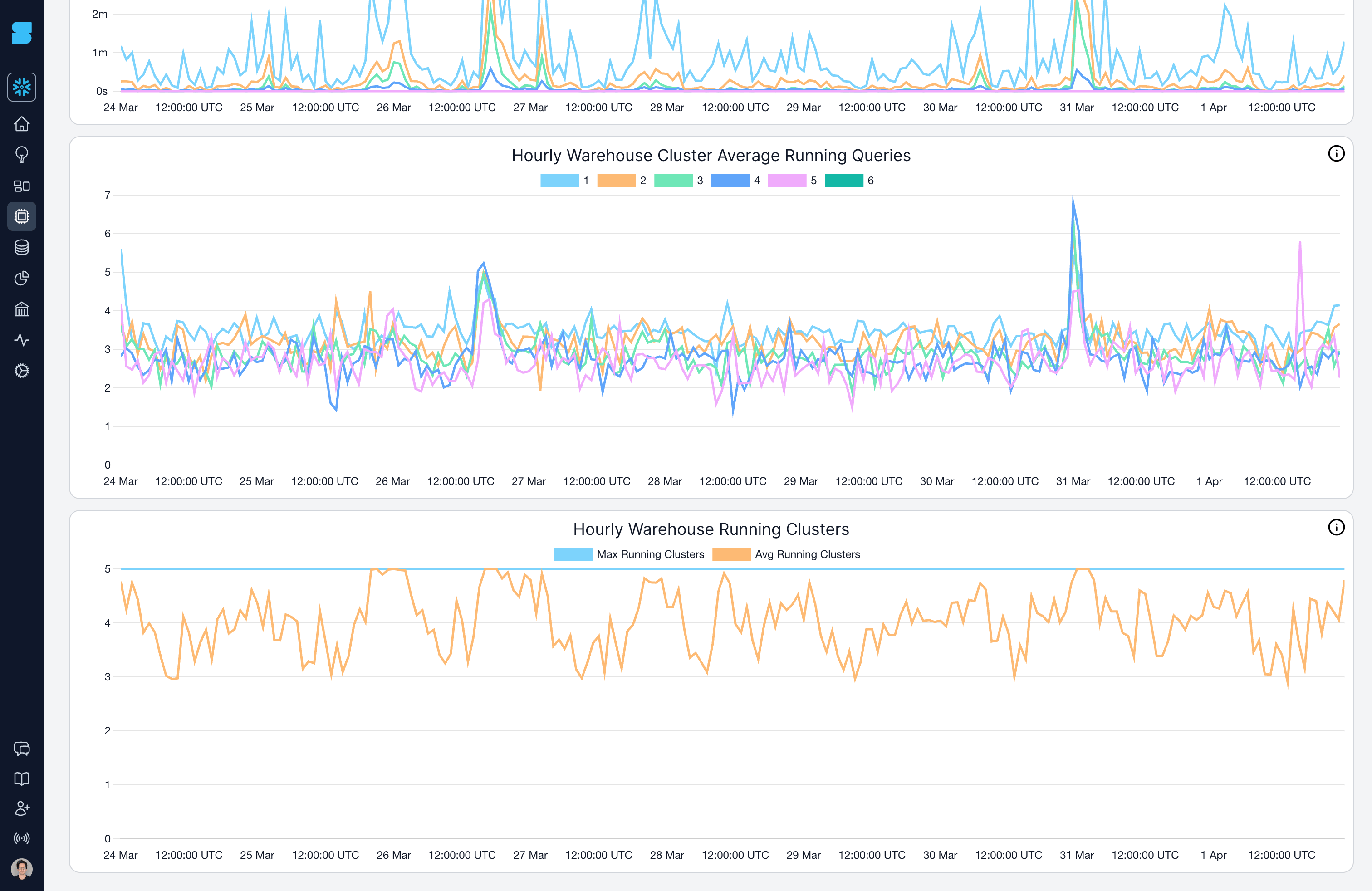Click the pink swatch for series 5

[788, 181]
